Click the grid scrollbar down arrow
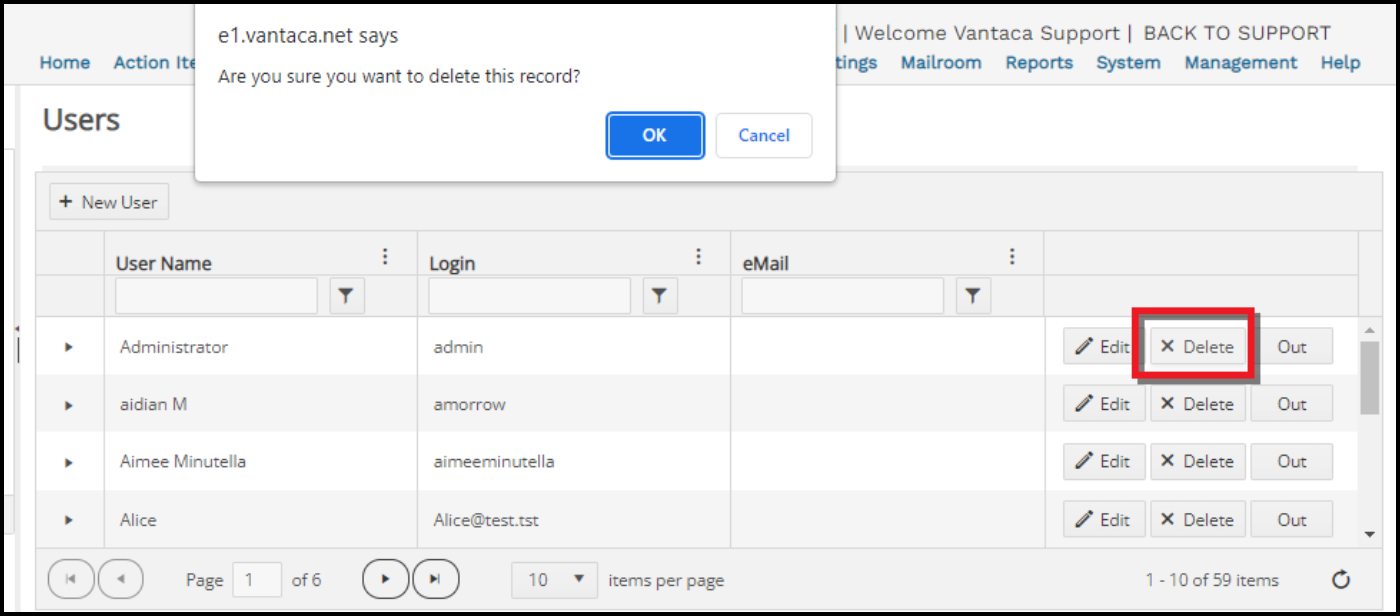Screen dimensions: 1400x616 [x=1370, y=535]
